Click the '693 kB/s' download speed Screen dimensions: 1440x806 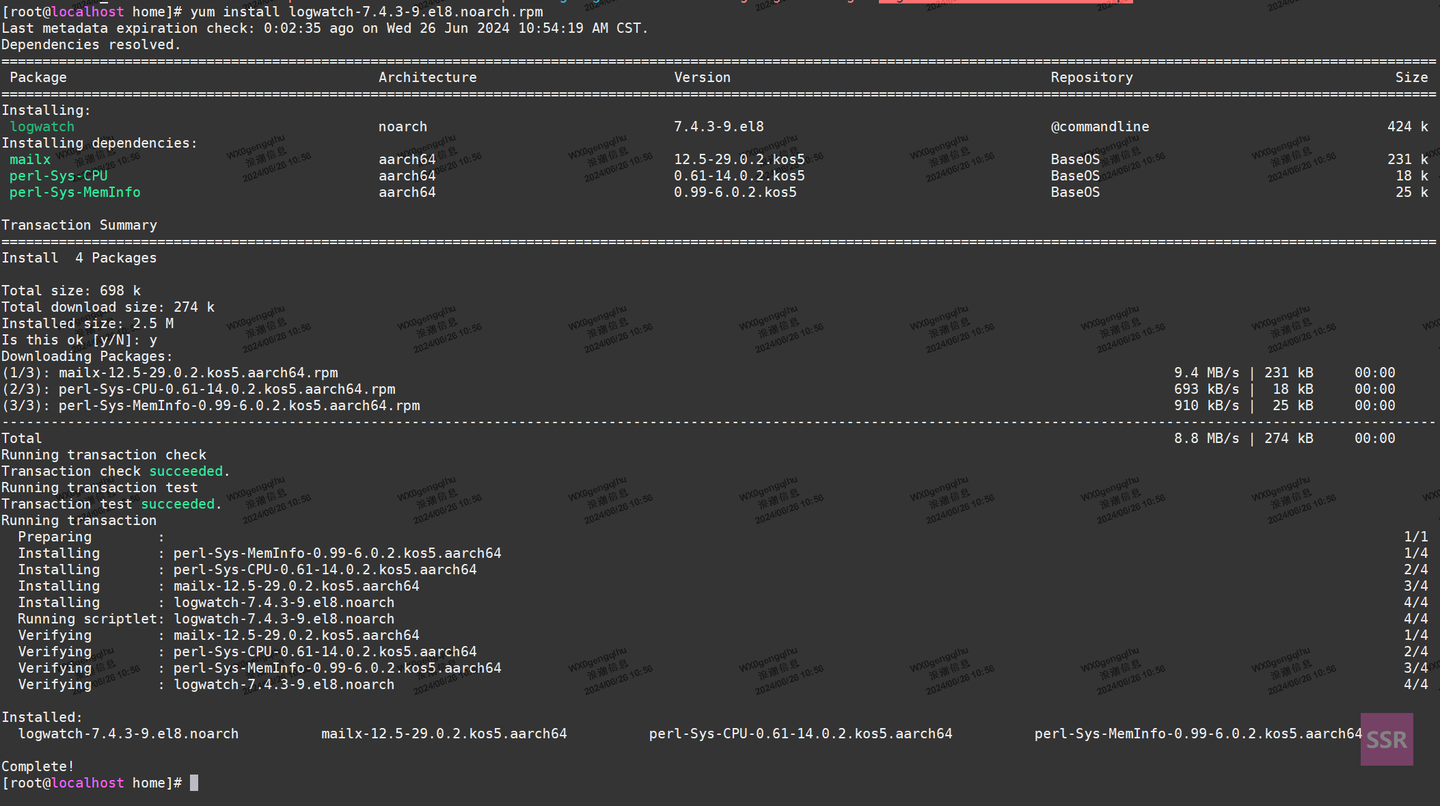click(1207, 389)
